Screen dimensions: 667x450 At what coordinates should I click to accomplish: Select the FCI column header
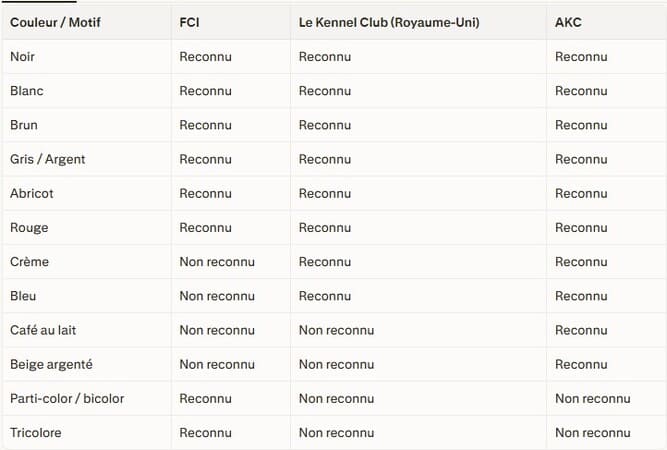(x=190, y=22)
